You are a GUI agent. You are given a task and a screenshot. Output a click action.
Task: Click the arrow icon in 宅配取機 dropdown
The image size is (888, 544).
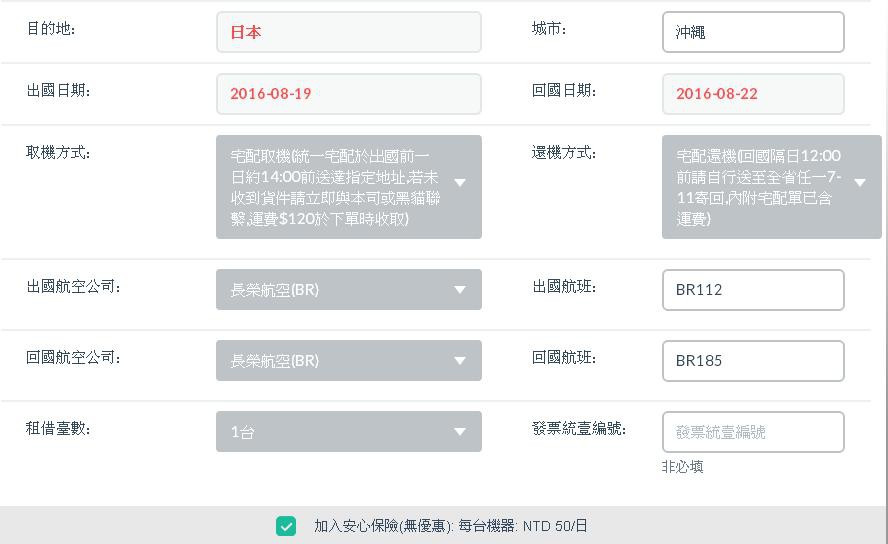click(x=460, y=182)
